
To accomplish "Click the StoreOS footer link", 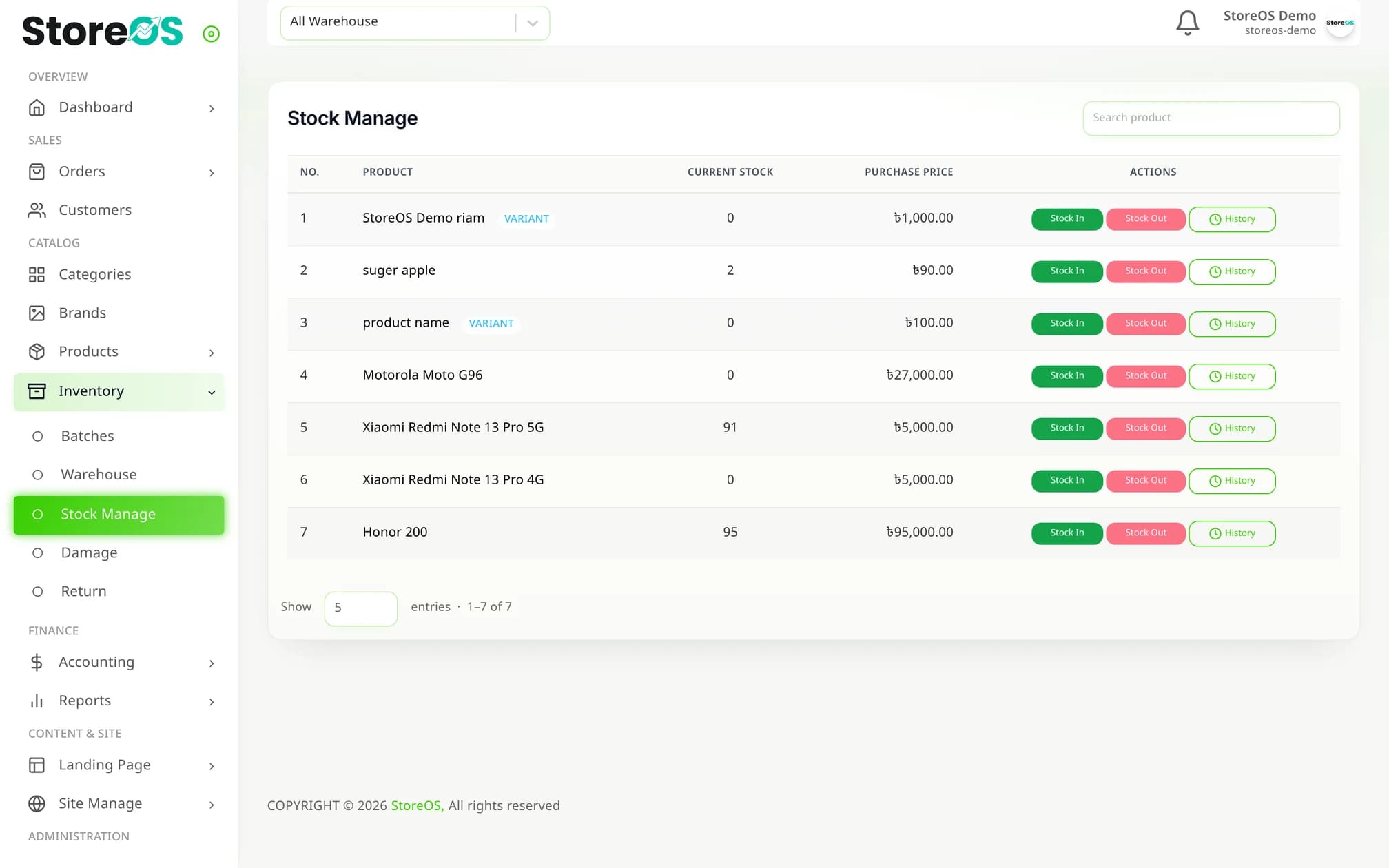I will (418, 806).
